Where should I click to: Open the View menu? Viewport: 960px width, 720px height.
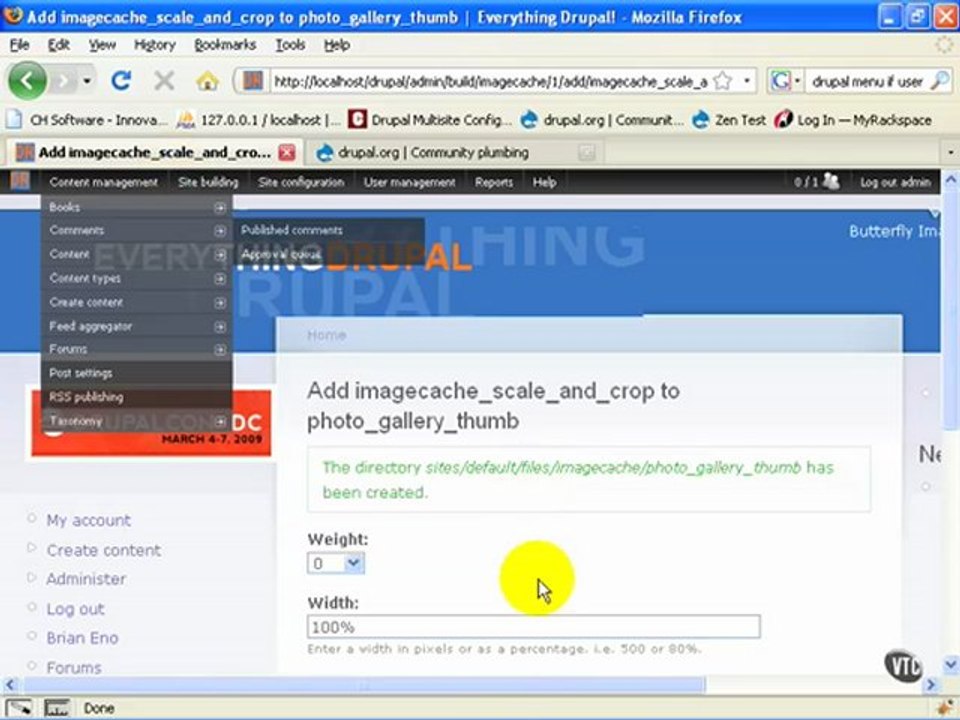(x=102, y=45)
